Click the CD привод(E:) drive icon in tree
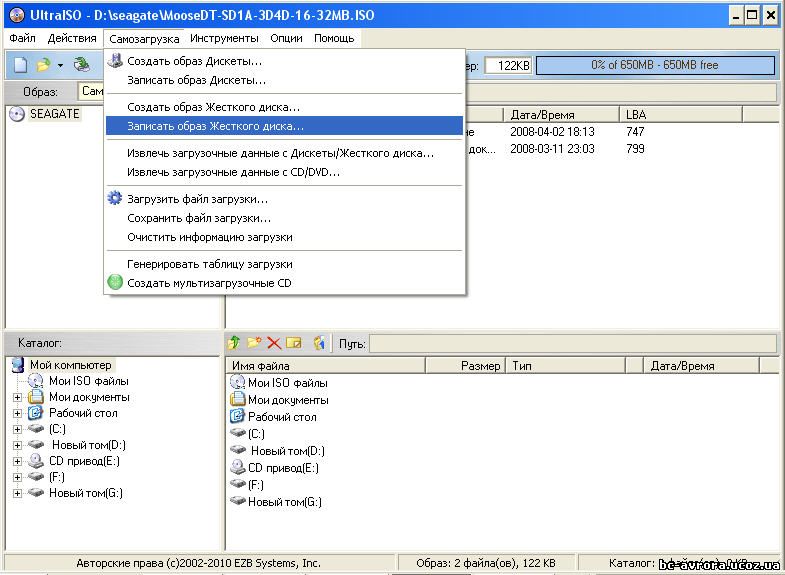Viewport: 785px width, 575px height. [x=36, y=460]
